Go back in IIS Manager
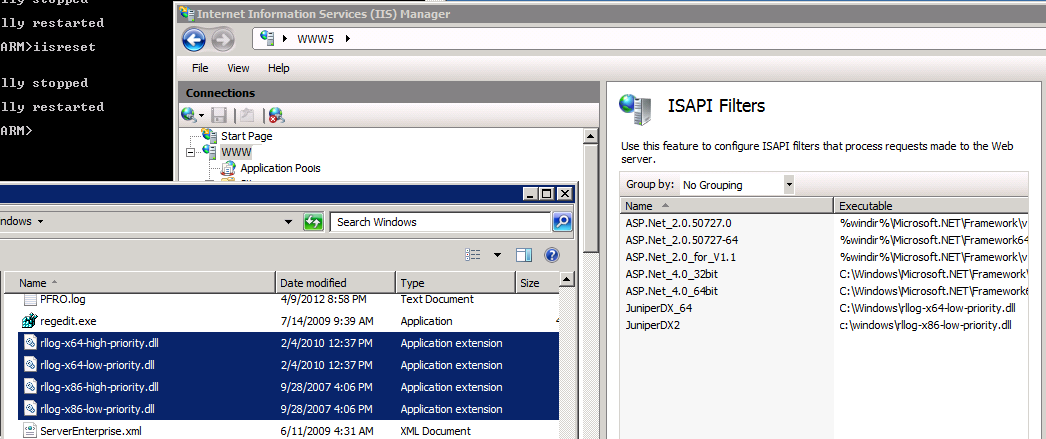This screenshot has height=439, width=1046. 194,41
